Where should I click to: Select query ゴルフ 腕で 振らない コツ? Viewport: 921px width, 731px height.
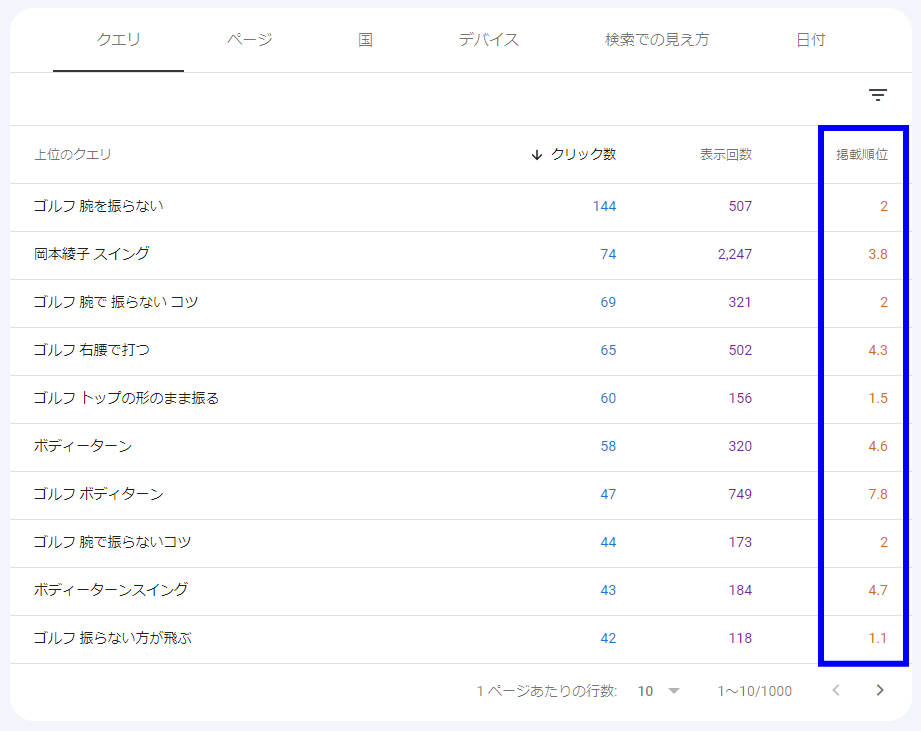(116, 302)
